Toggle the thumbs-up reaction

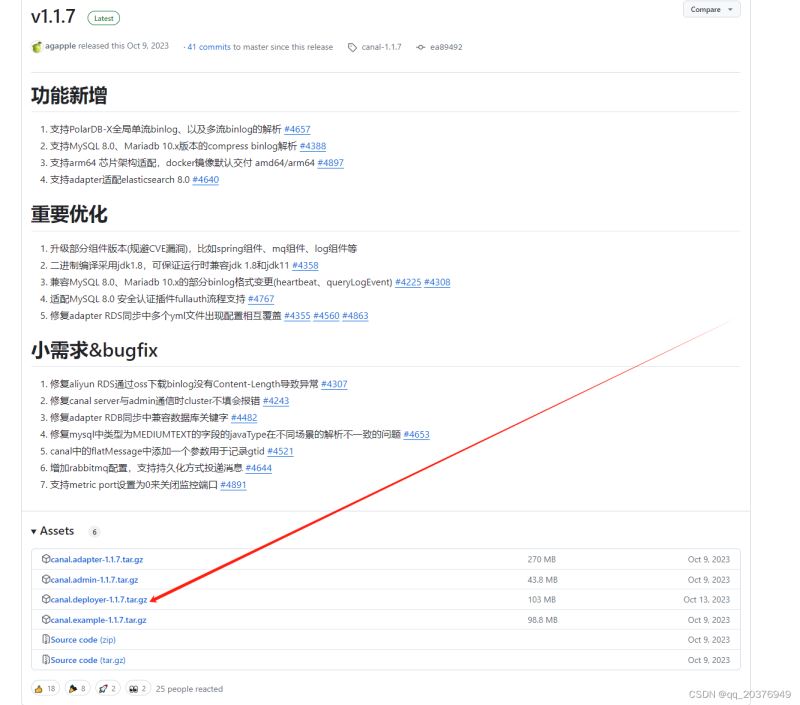click(47, 688)
